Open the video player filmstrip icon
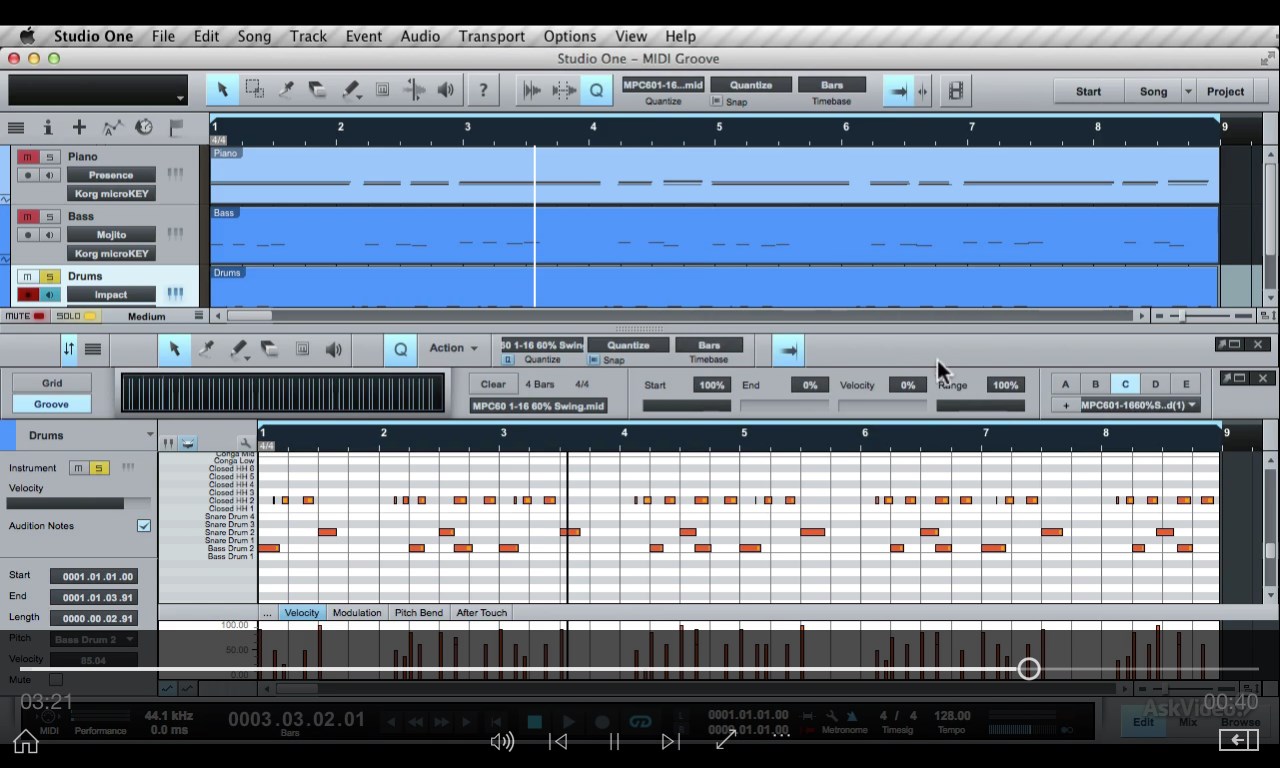This screenshot has width=1280, height=768. coord(955,91)
